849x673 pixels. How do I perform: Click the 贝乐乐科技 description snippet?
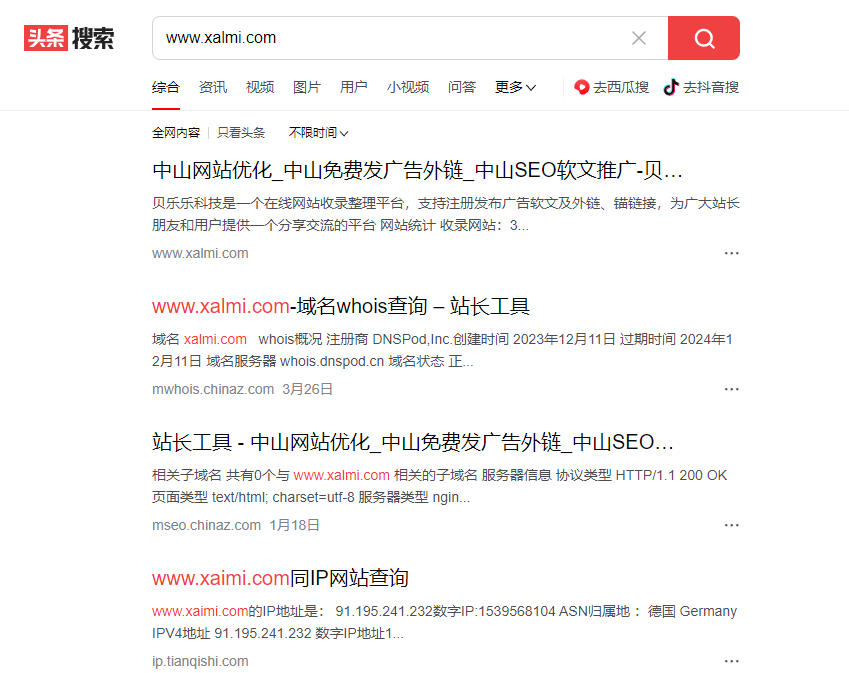point(446,214)
